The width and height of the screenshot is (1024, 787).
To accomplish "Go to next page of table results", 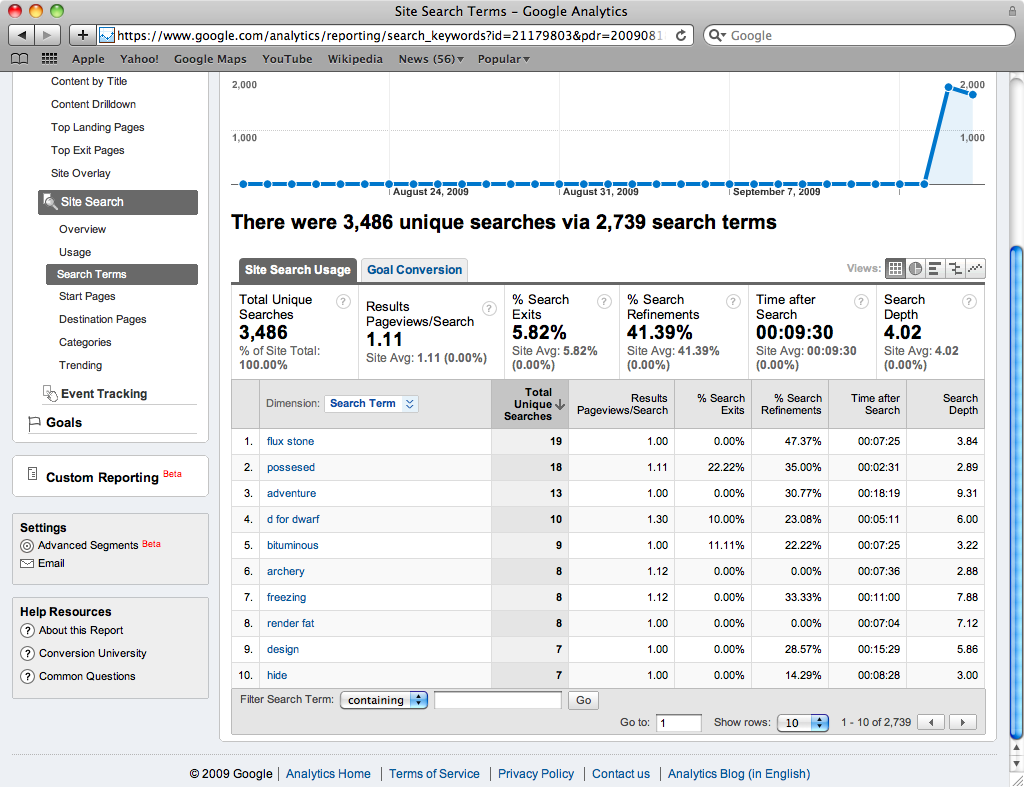I will pyautogui.click(x=962, y=722).
